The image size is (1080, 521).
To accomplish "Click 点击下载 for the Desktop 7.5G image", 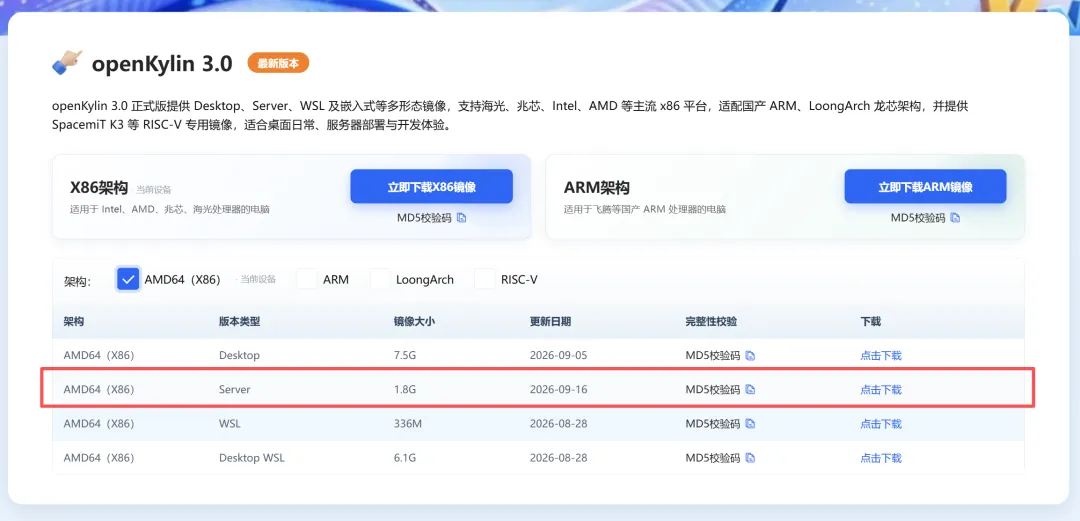I will pos(880,356).
